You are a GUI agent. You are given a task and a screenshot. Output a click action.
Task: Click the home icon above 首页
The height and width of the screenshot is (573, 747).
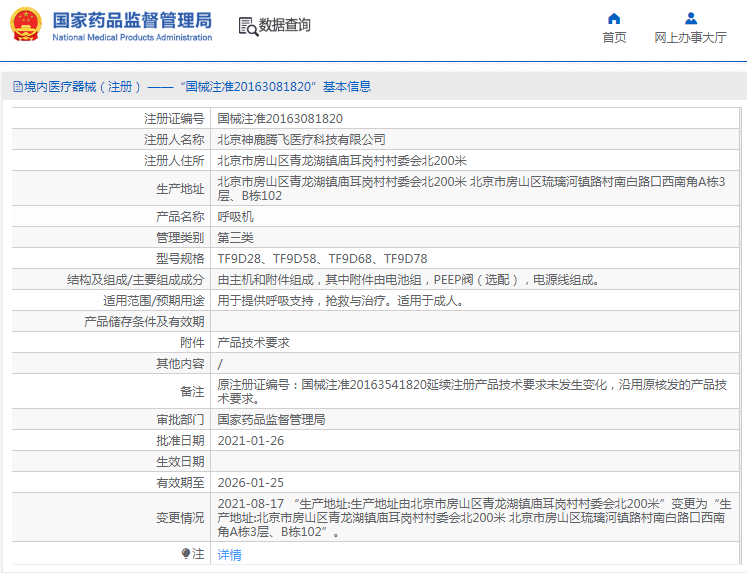click(614, 18)
